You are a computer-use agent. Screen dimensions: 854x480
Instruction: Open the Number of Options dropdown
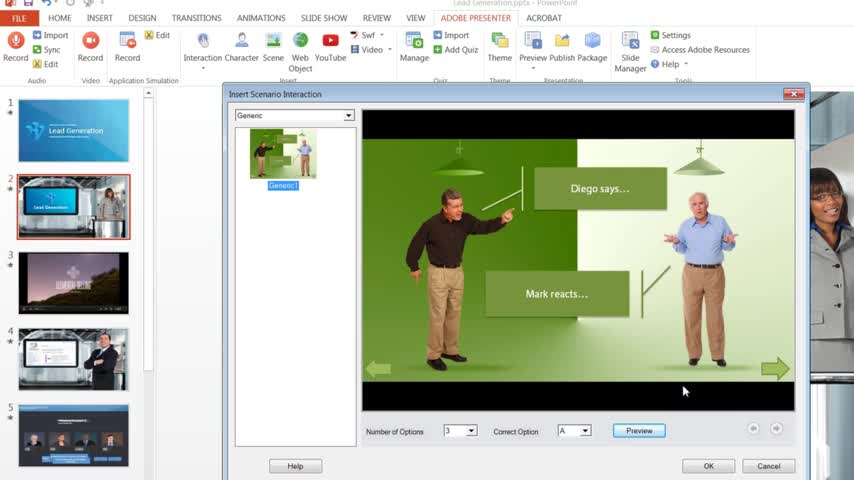[x=472, y=431]
